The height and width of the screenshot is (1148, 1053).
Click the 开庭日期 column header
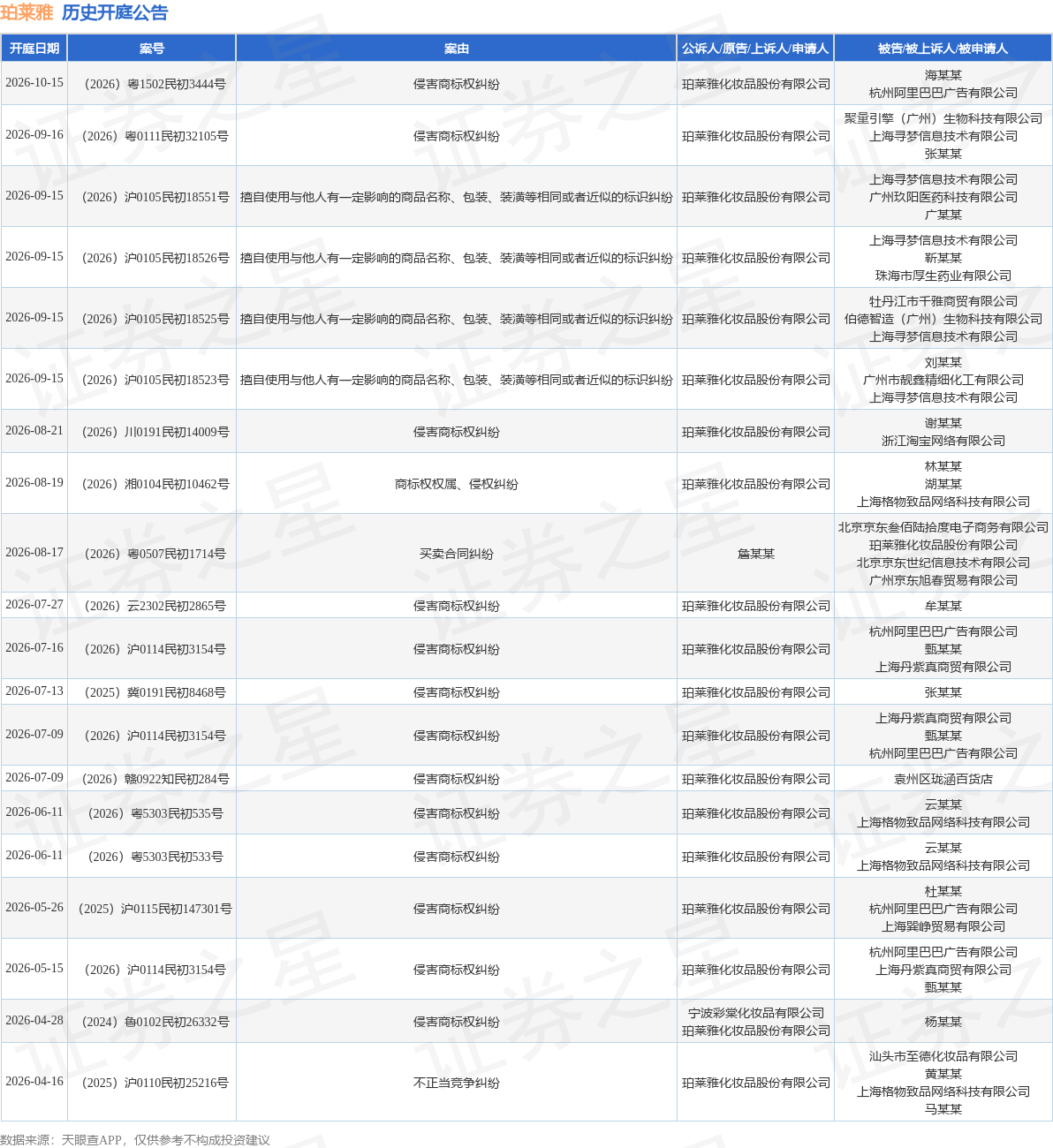pos(34,49)
